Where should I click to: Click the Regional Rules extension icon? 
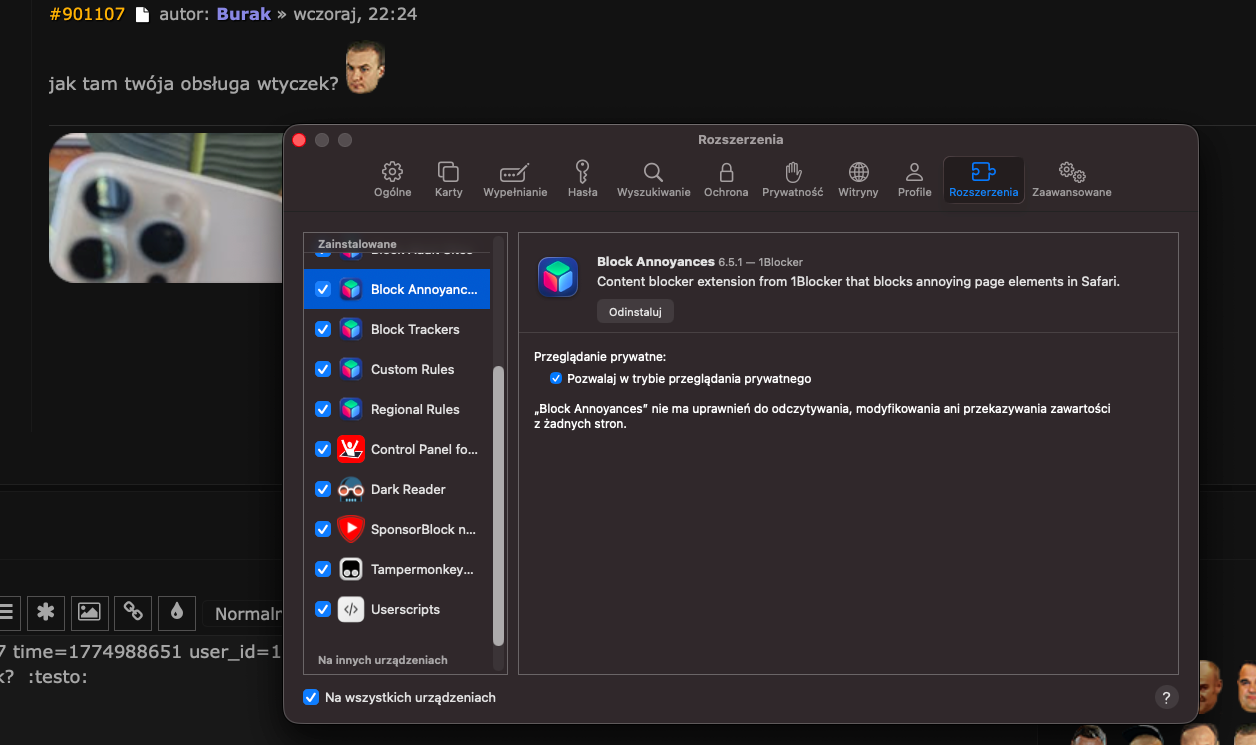click(x=350, y=409)
